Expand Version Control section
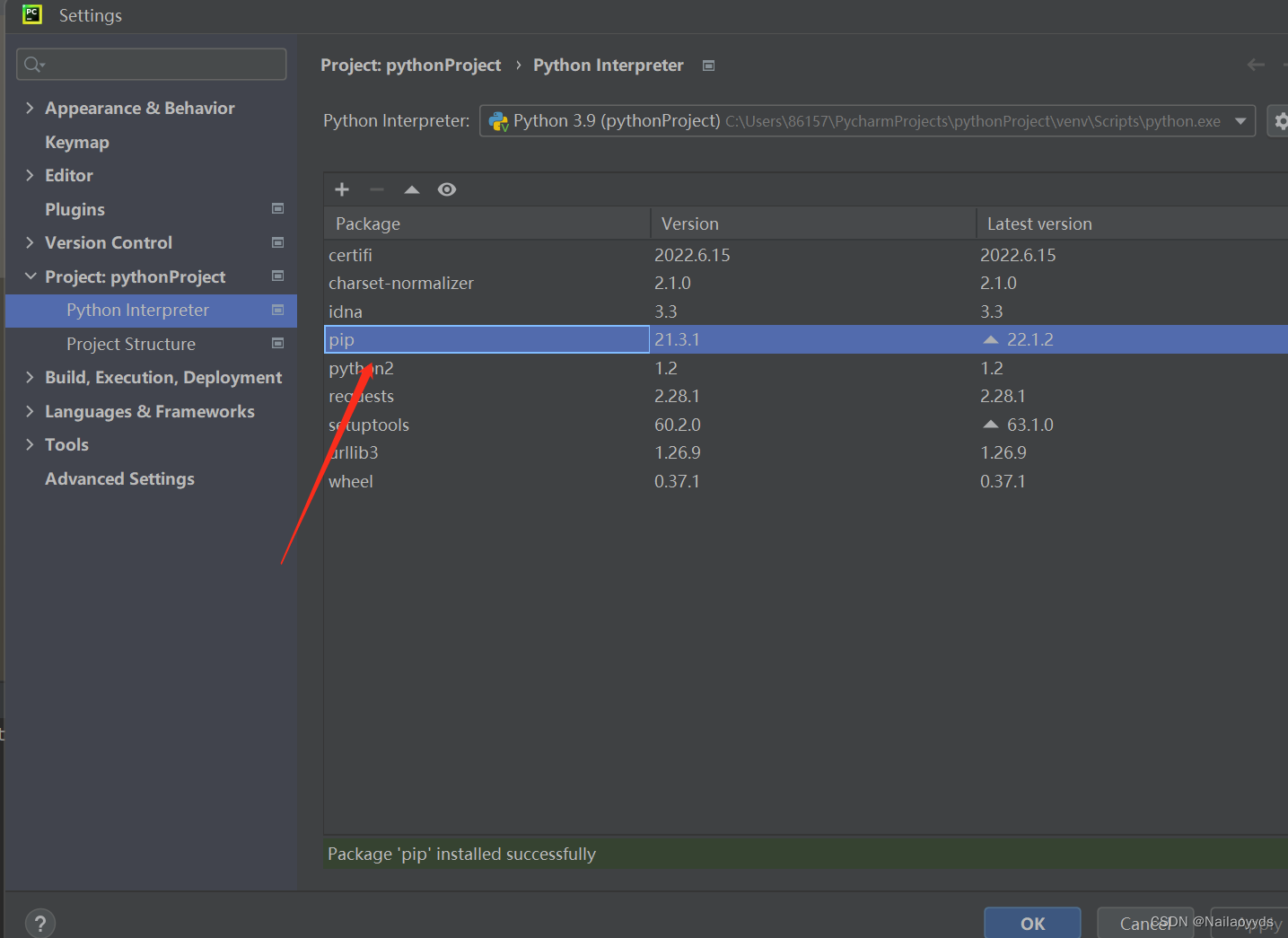This screenshot has width=1288, height=938. pos(30,242)
